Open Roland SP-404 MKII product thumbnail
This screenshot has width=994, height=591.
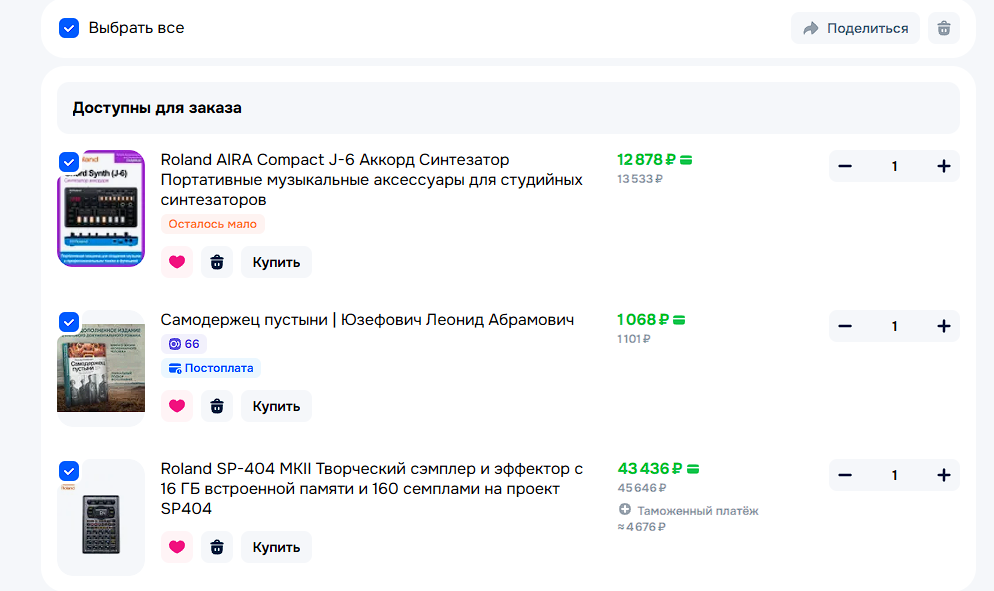coord(101,520)
